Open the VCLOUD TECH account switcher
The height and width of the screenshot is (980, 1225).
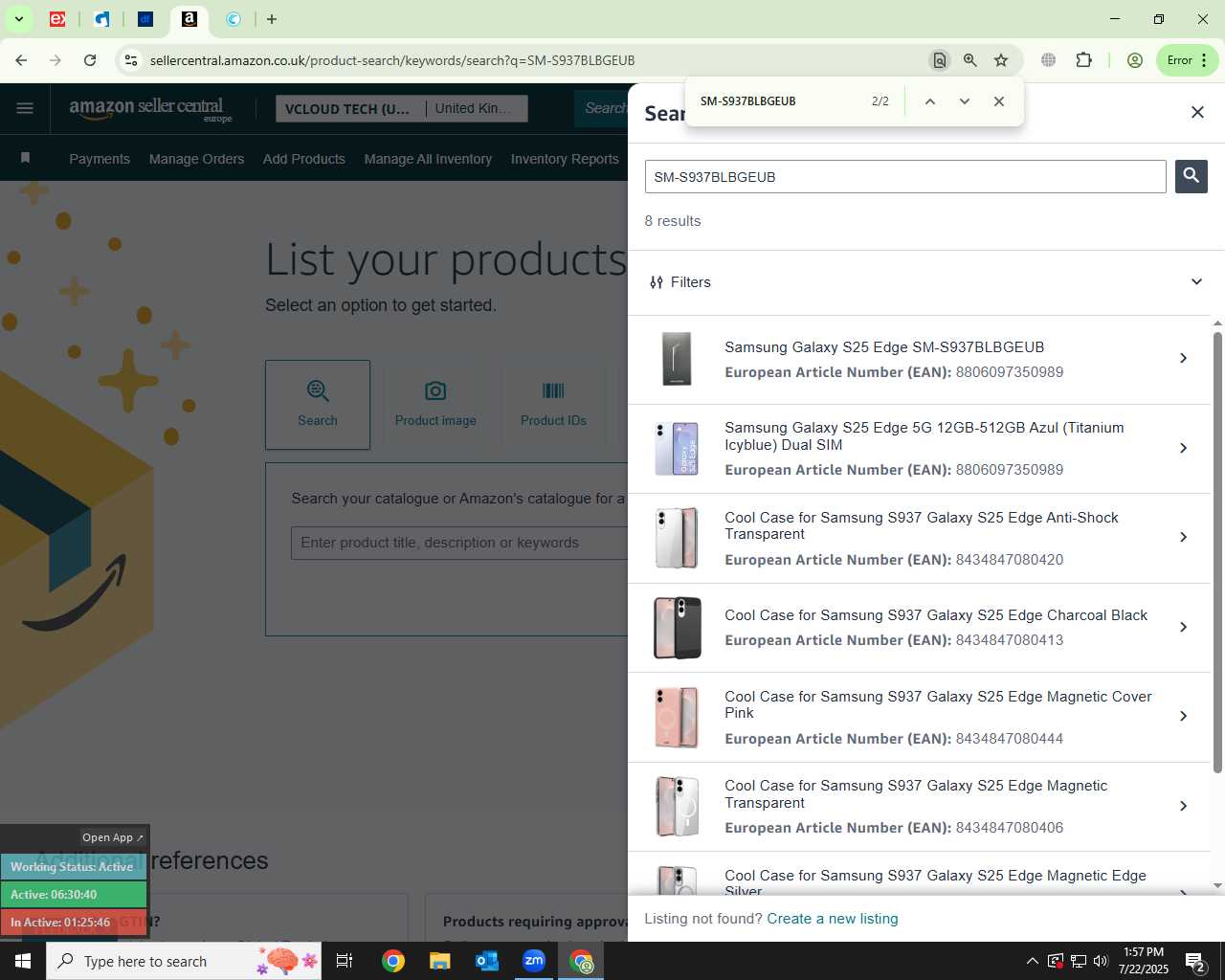click(348, 109)
